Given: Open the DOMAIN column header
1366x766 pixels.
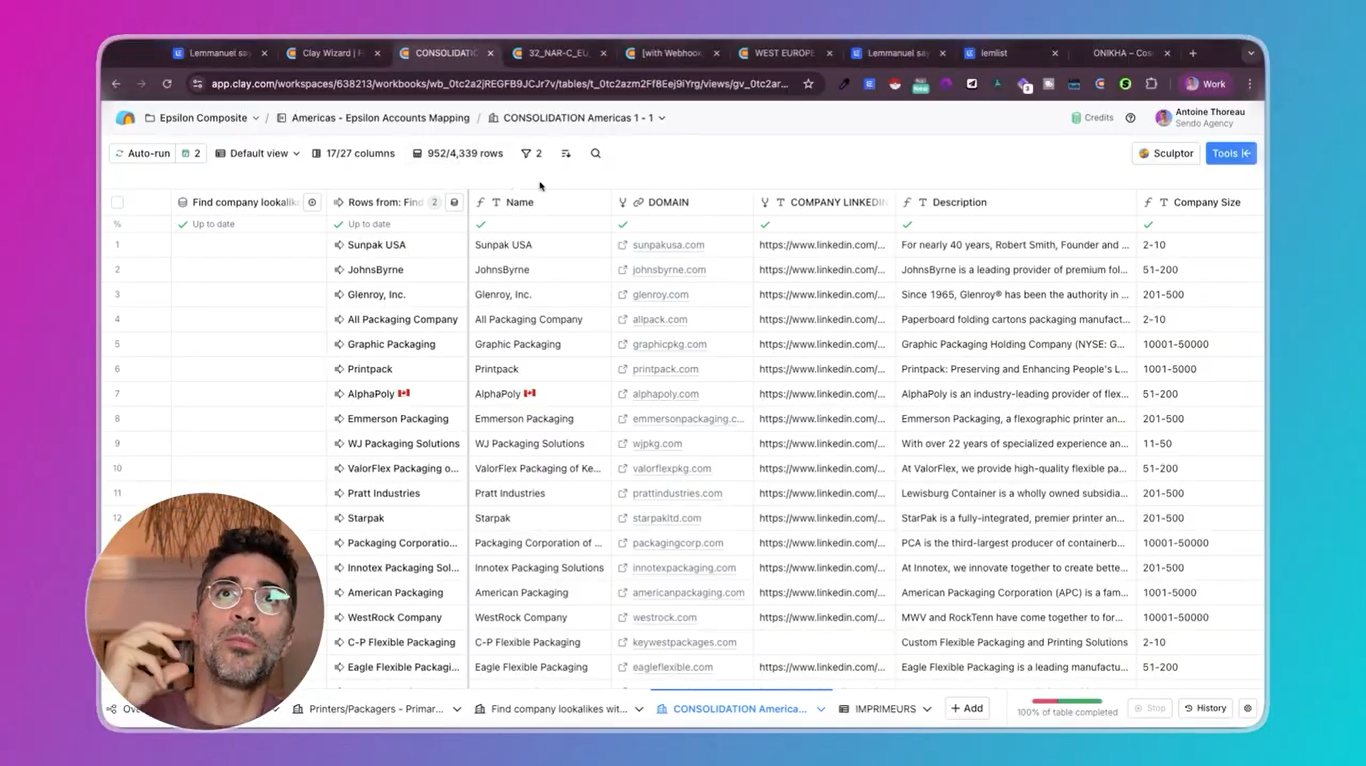Looking at the screenshot, I should pos(682,202).
